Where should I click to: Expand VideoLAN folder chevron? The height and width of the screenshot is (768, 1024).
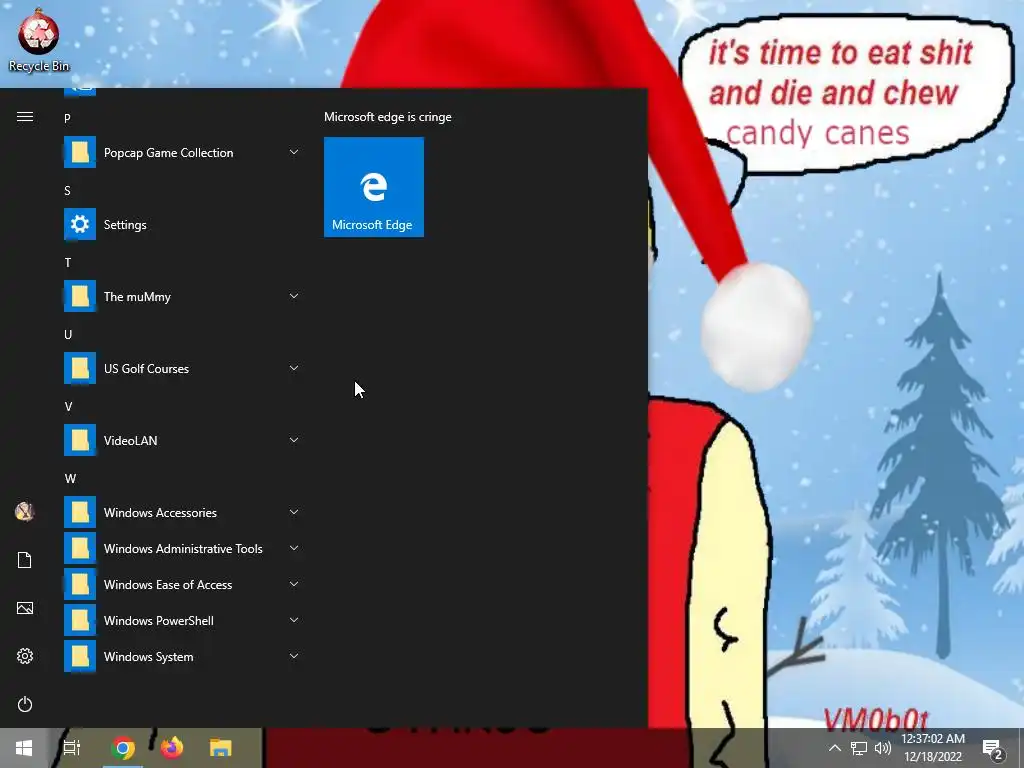(294, 440)
